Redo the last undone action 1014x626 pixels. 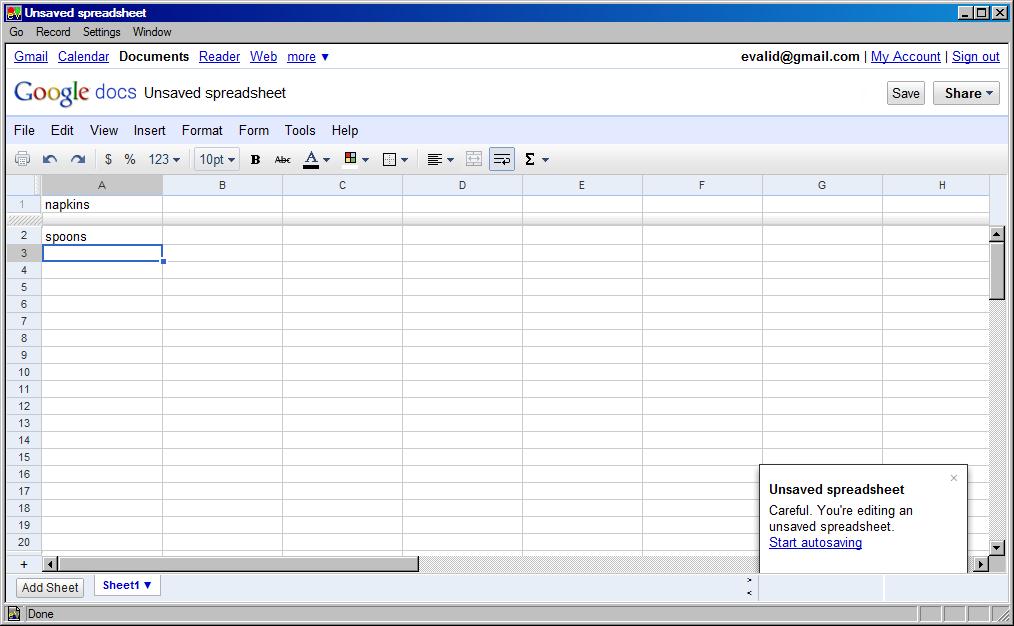tap(78, 159)
